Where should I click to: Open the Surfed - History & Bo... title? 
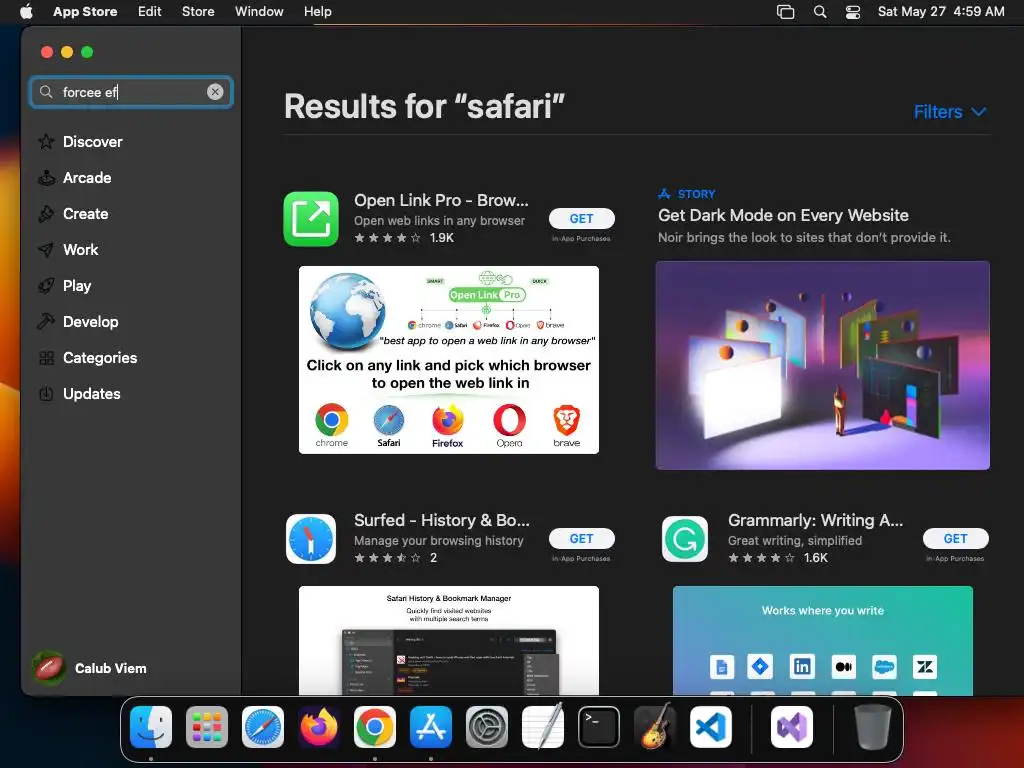click(441, 520)
